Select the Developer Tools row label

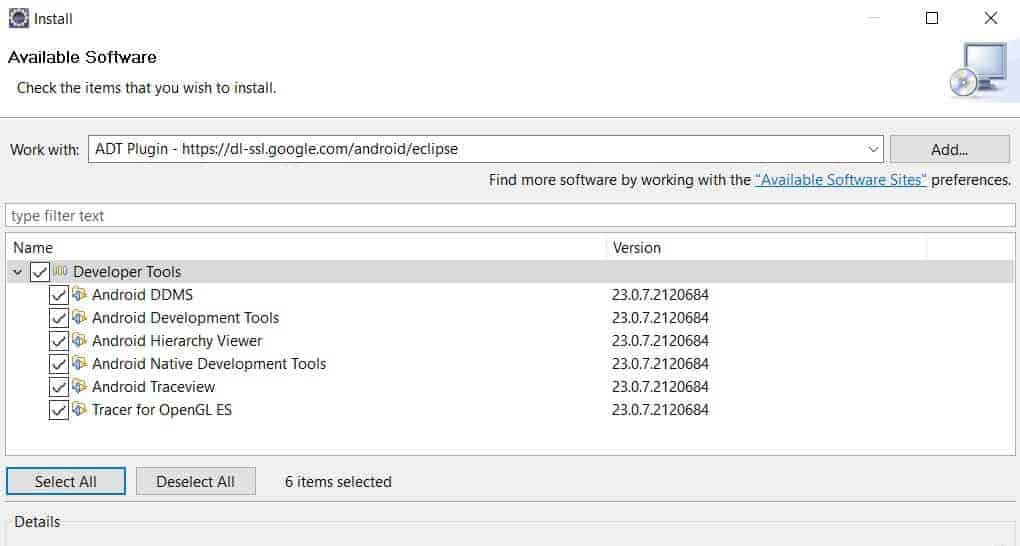127,272
